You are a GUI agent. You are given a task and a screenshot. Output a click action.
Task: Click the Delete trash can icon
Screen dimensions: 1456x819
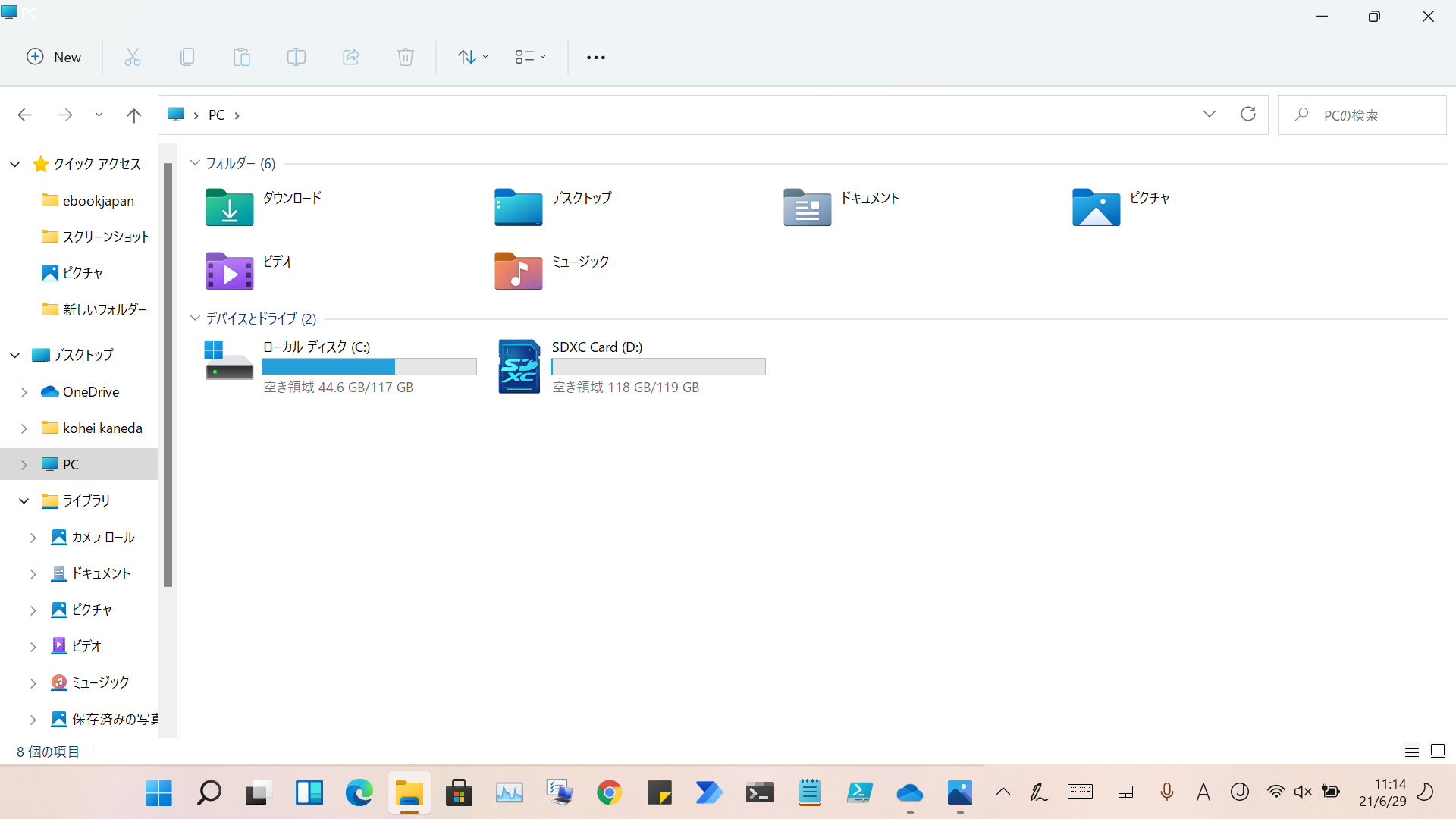[x=406, y=57]
